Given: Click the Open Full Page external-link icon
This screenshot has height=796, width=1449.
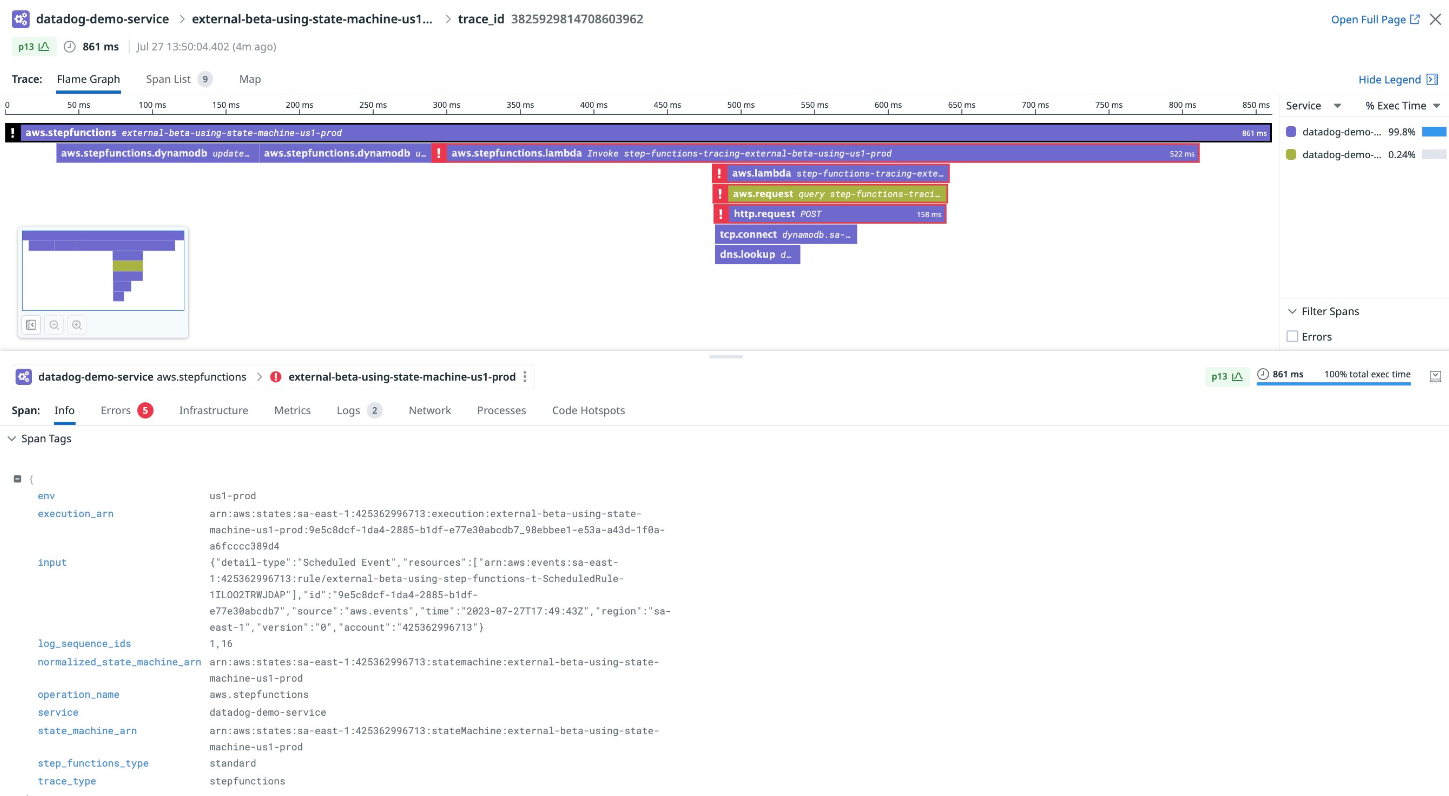Looking at the screenshot, I should coord(1414,19).
